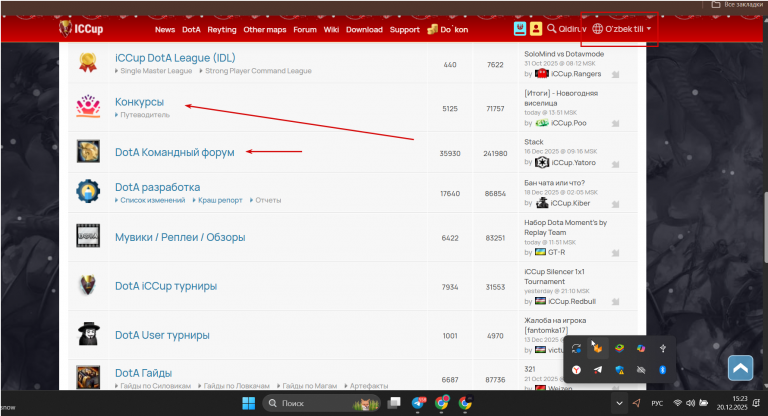Open the cyan crown icon in the header
This screenshot has width=768, height=416.
tap(520, 29)
